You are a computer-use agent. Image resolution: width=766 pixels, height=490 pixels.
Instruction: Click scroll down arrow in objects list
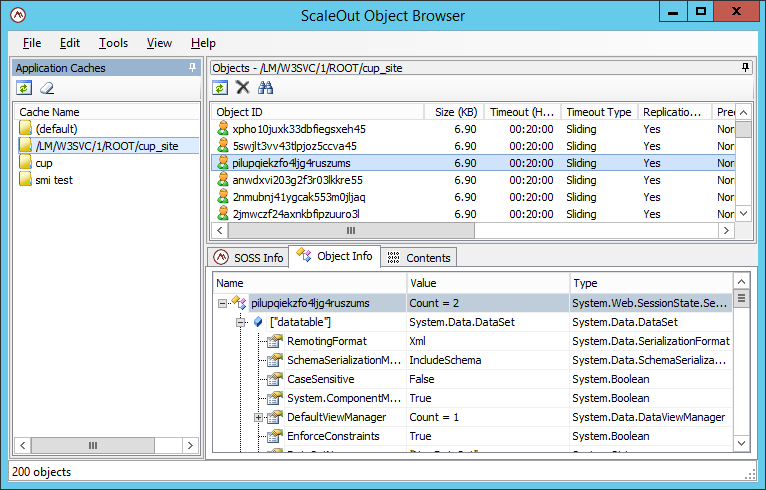(x=744, y=213)
